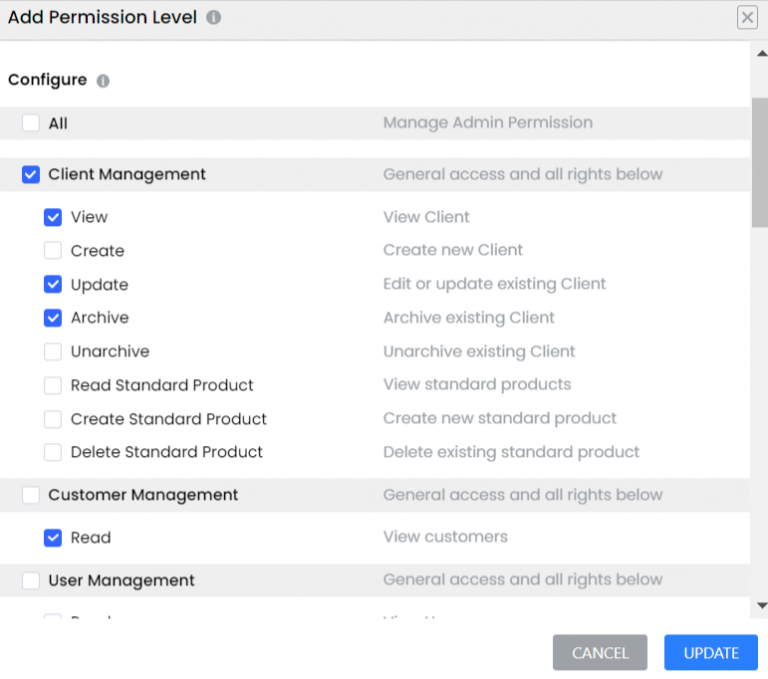Viewport: 768px width, 679px height.
Task: Check the Read Standard Product checkbox
Action: (53, 386)
